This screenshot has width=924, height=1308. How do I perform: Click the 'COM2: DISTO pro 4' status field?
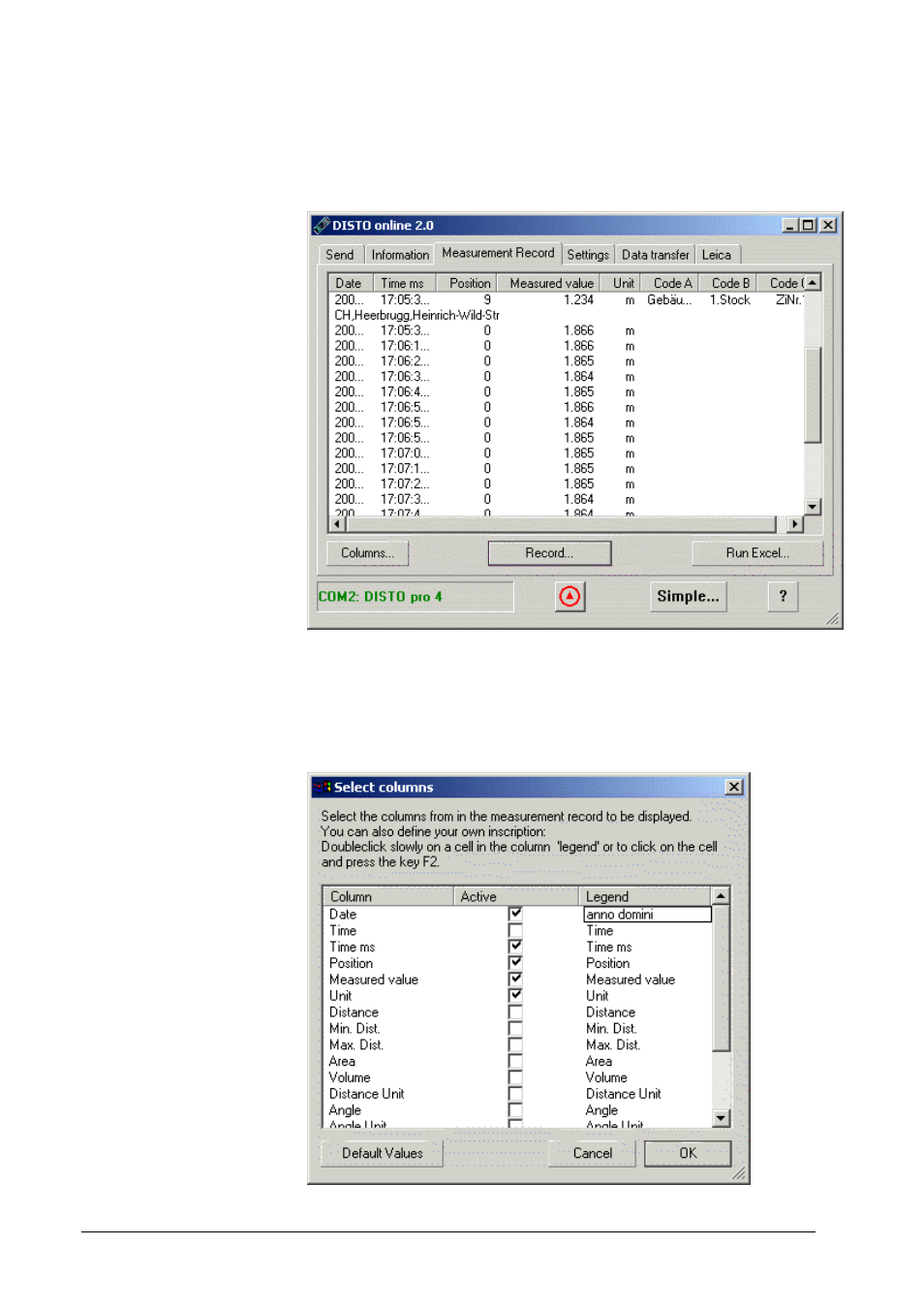point(416,597)
